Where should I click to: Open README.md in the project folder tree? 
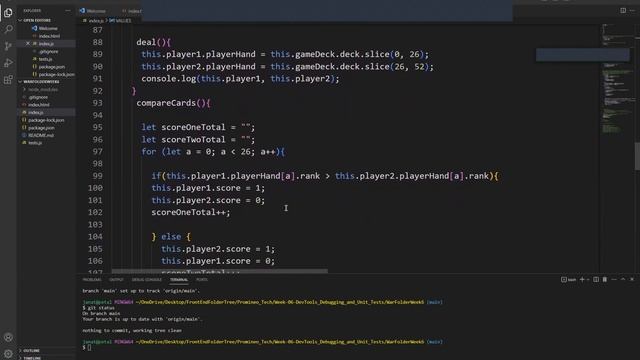pos(41,135)
